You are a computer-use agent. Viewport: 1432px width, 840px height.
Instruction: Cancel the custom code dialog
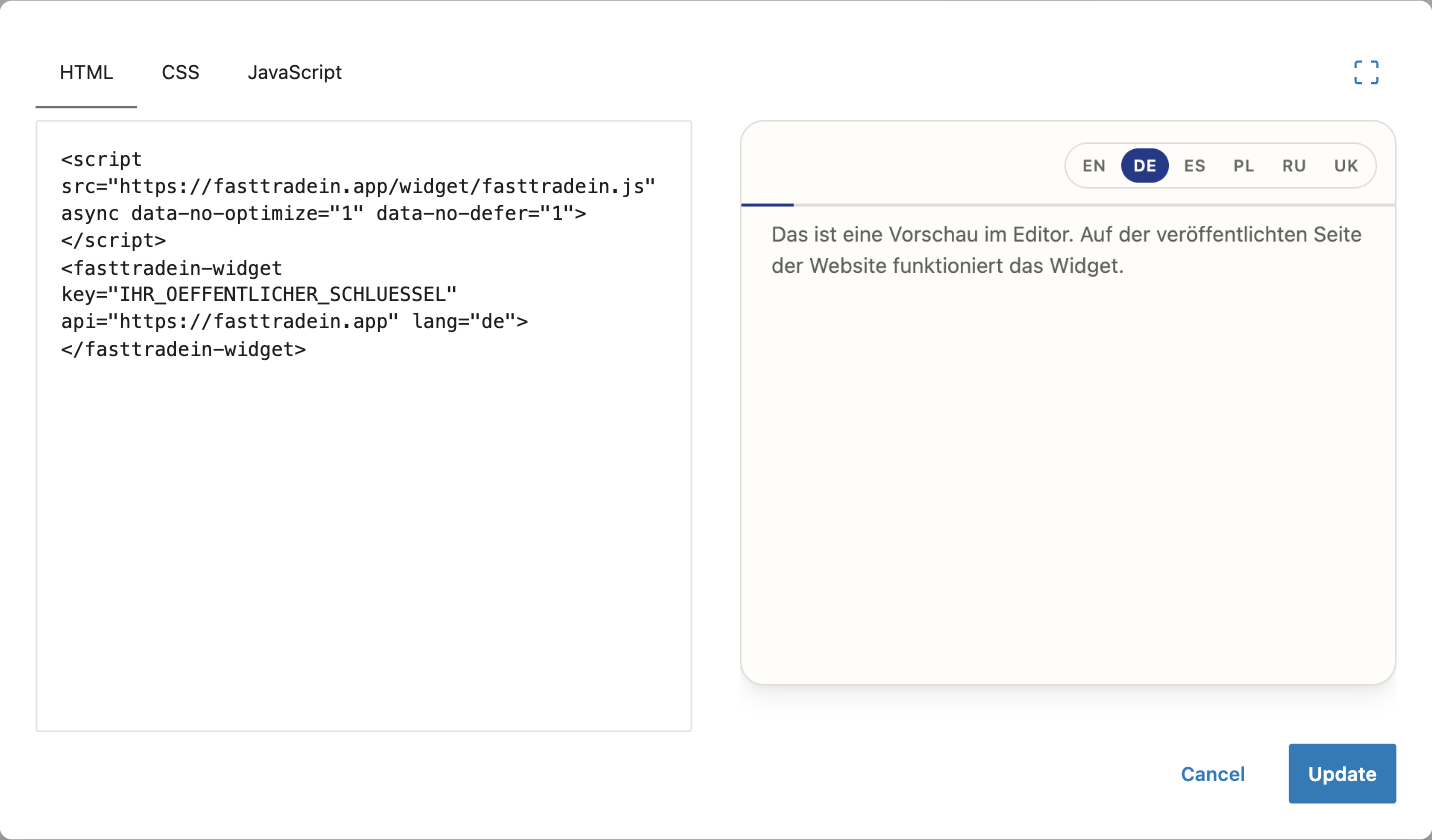[1213, 774]
